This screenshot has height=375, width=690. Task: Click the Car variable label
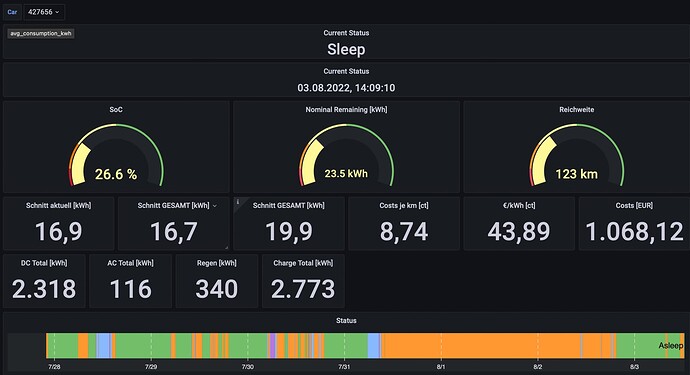coord(12,12)
